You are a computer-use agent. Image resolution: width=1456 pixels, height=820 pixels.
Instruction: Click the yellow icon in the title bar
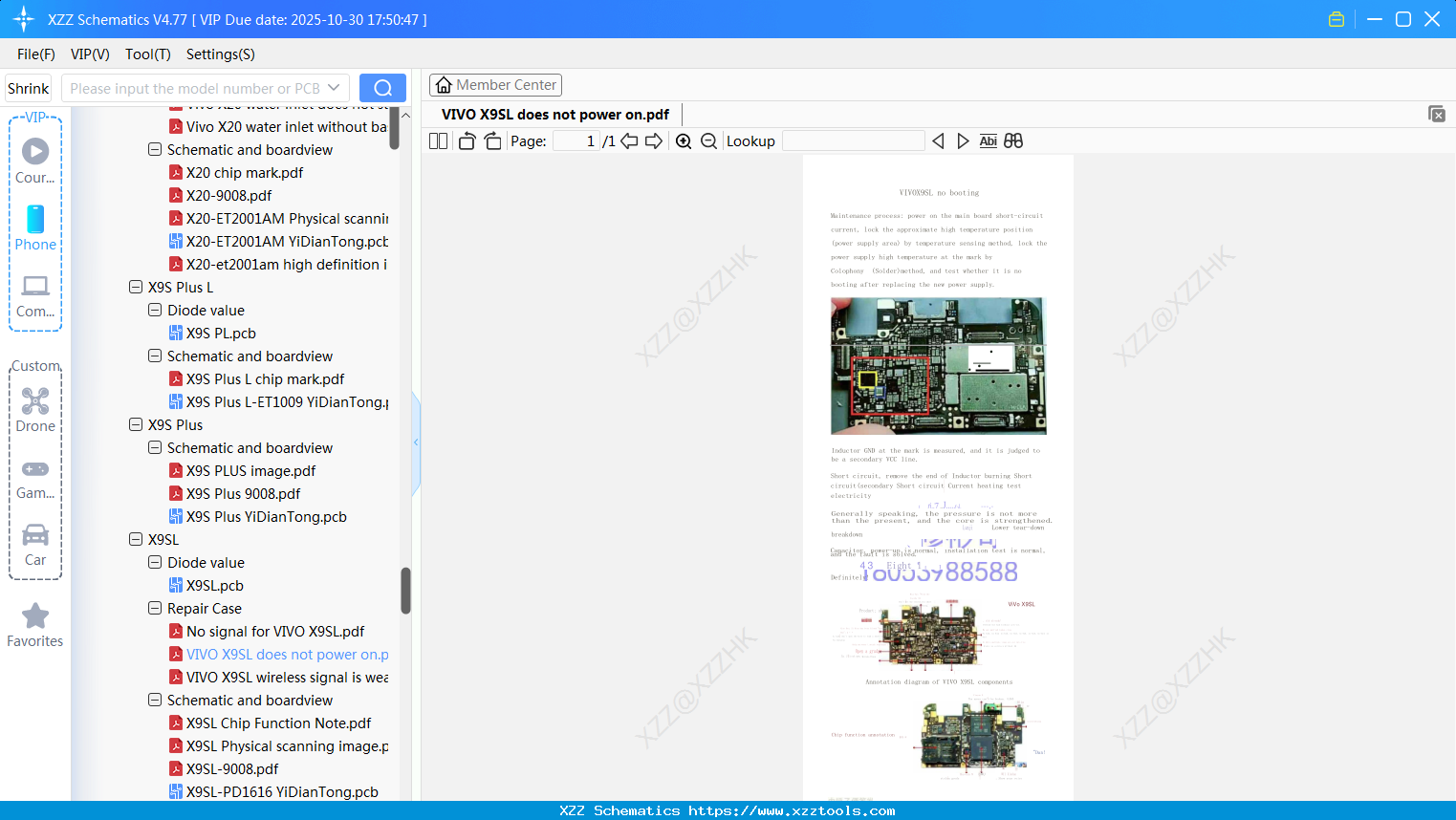pos(1336,19)
